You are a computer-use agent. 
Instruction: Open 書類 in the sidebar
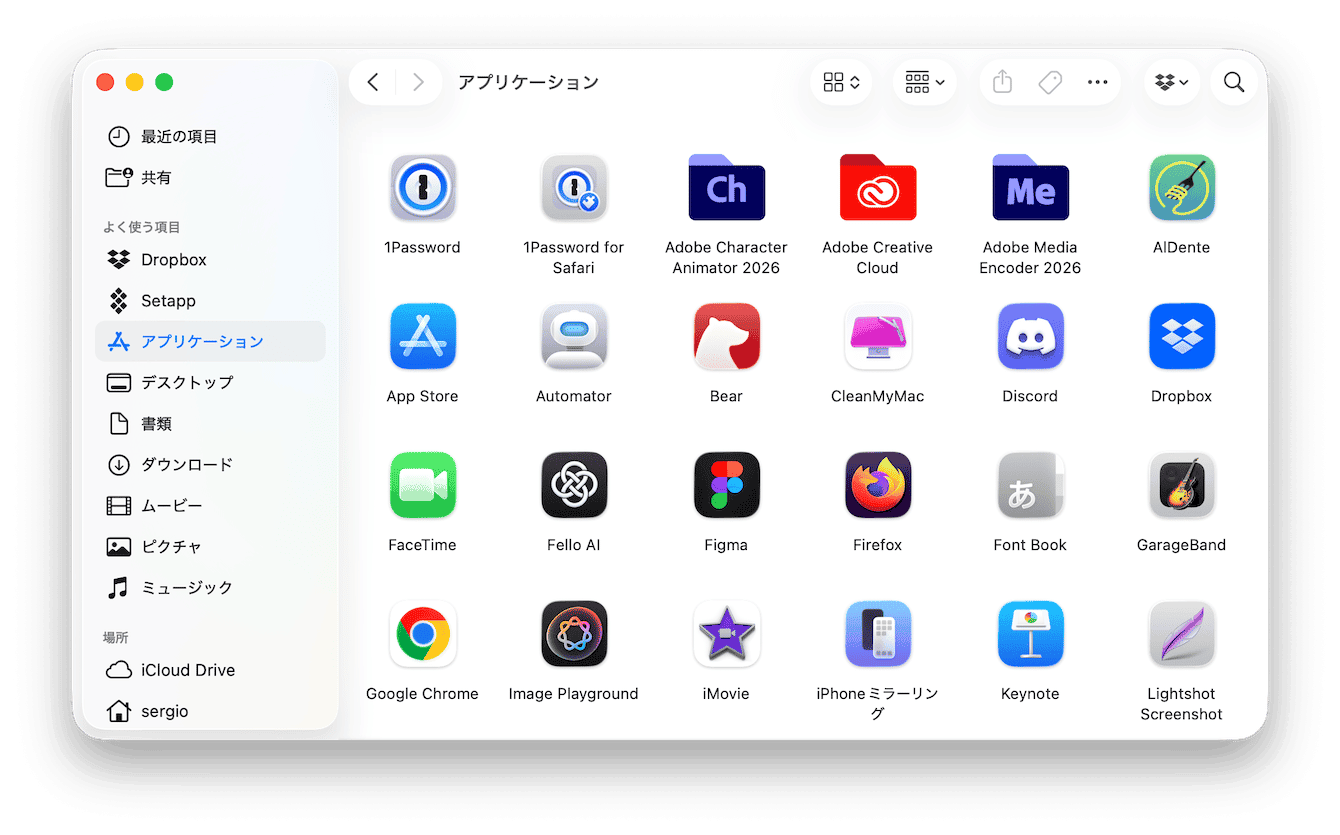pos(210,423)
